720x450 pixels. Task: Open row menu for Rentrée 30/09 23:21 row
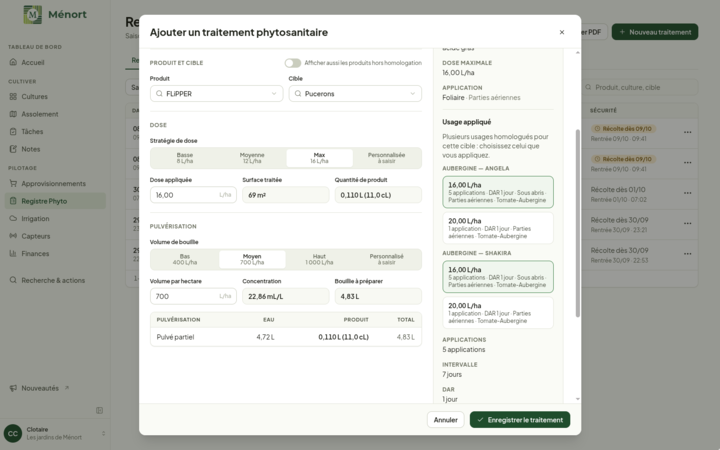point(687,223)
